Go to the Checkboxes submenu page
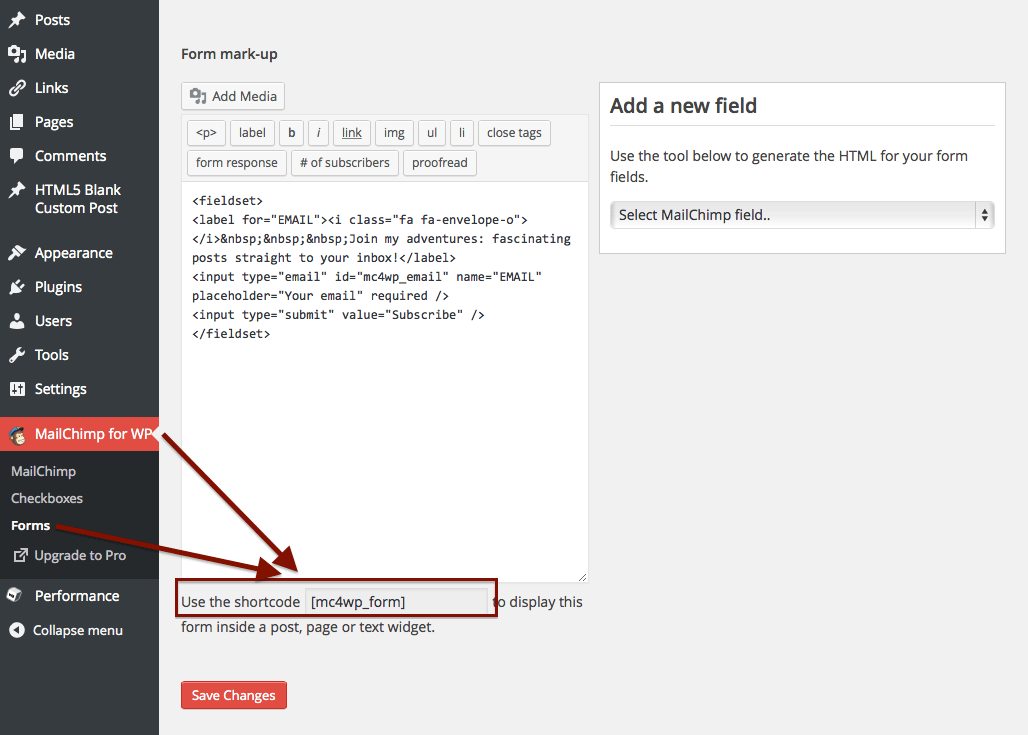 click(x=47, y=498)
